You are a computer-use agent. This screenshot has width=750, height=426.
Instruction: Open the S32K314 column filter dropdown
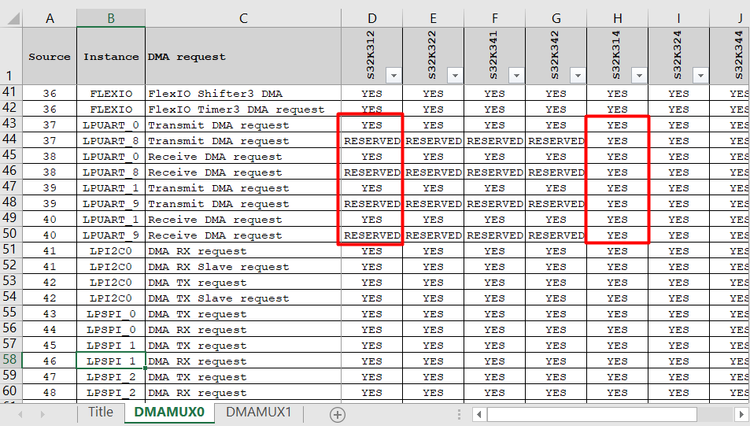[639, 76]
